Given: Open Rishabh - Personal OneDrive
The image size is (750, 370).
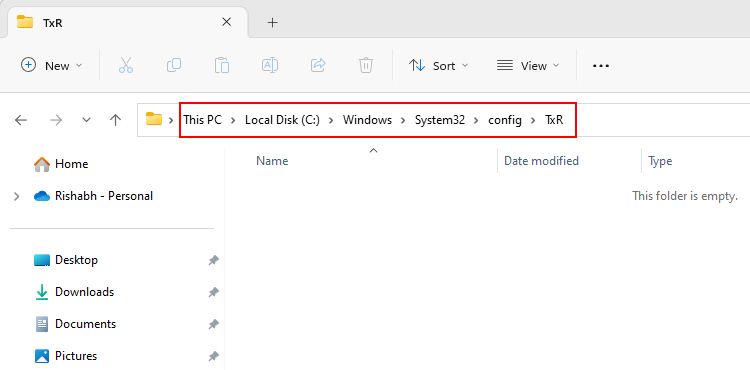Looking at the screenshot, I should pyautogui.click(x=93, y=196).
